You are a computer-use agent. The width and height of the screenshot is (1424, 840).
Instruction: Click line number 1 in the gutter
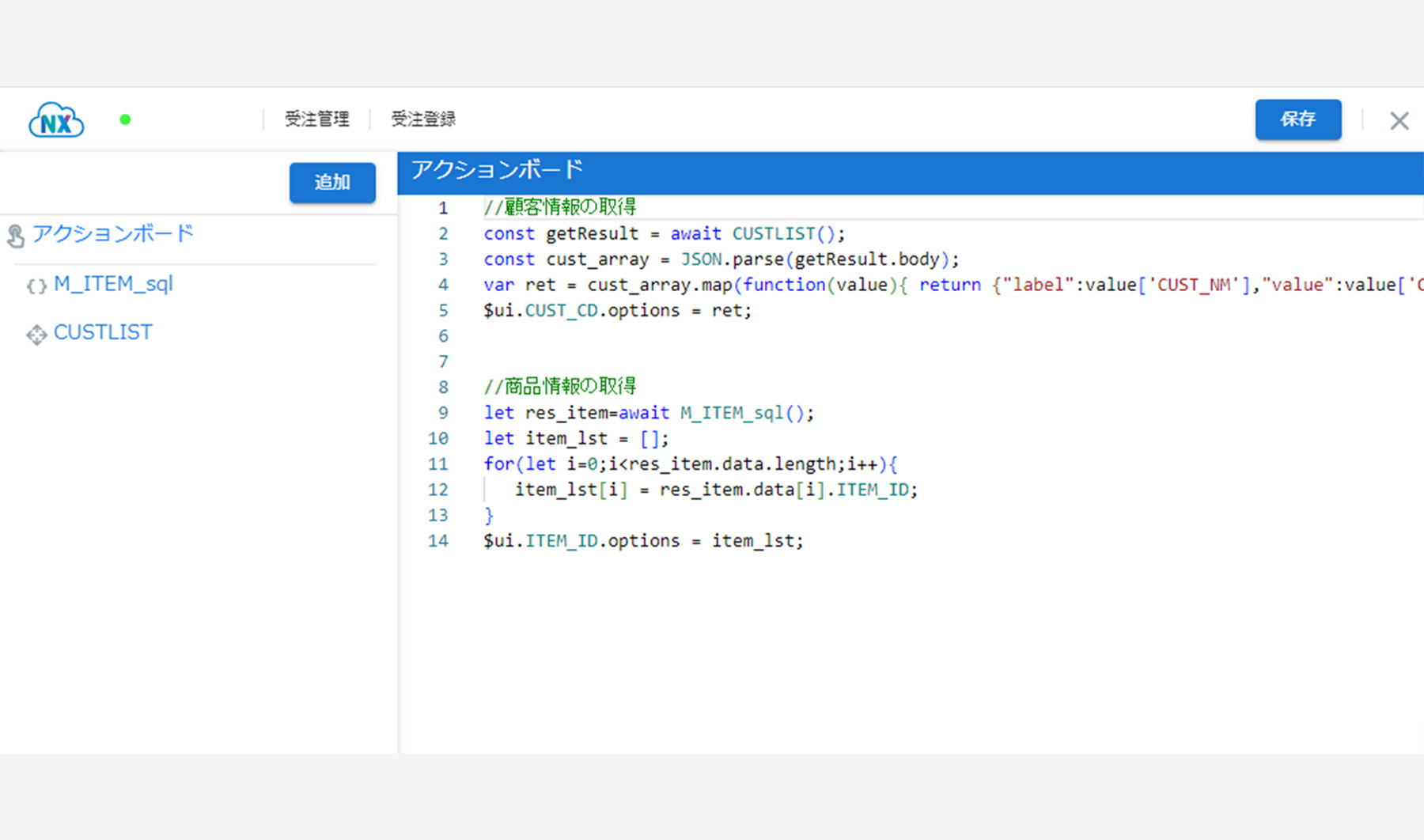coord(443,209)
